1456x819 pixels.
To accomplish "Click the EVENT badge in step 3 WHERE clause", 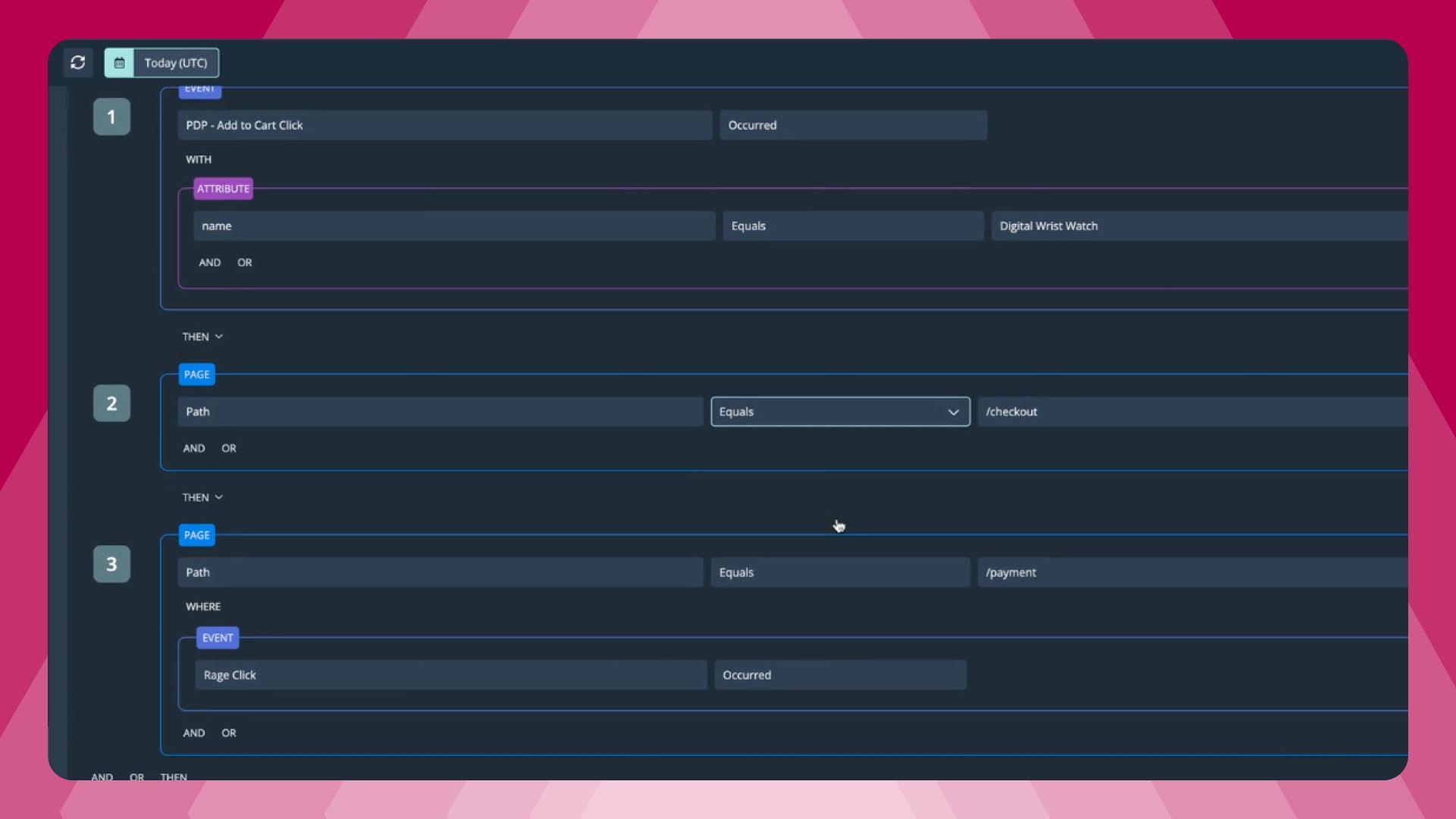I will point(217,637).
